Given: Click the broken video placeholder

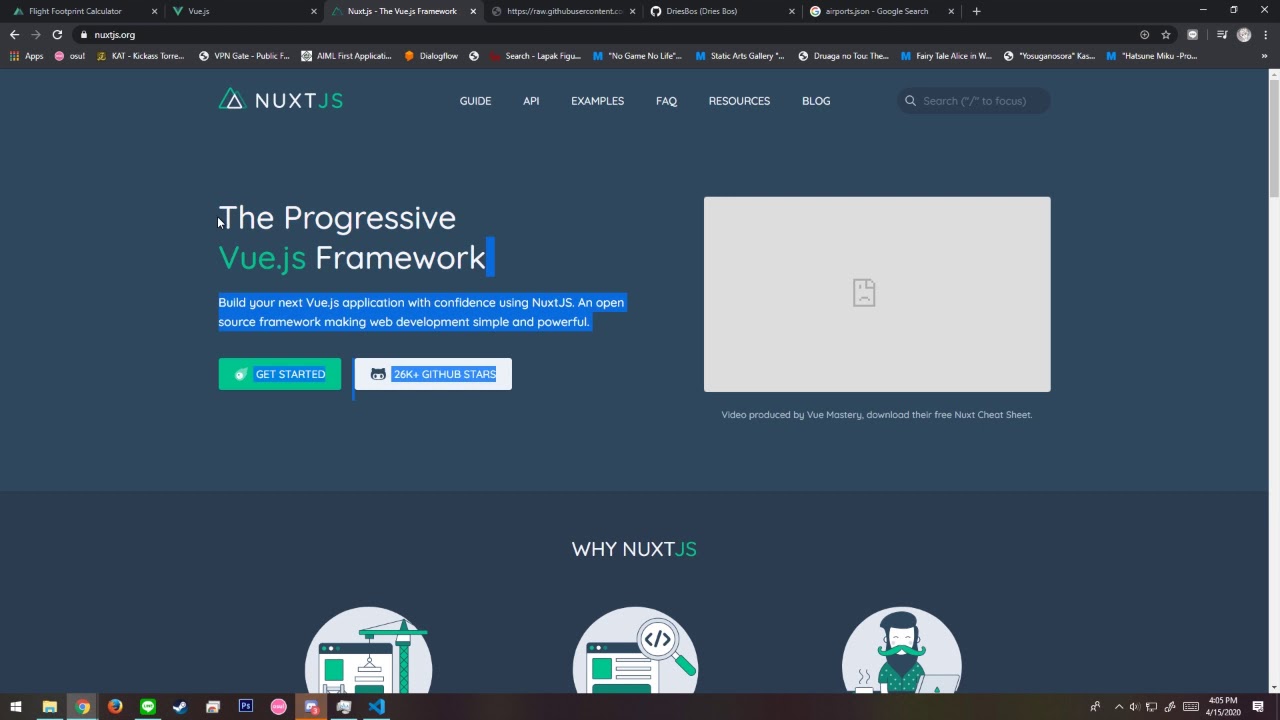Looking at the screenshot, I should [x=877, y=294].
